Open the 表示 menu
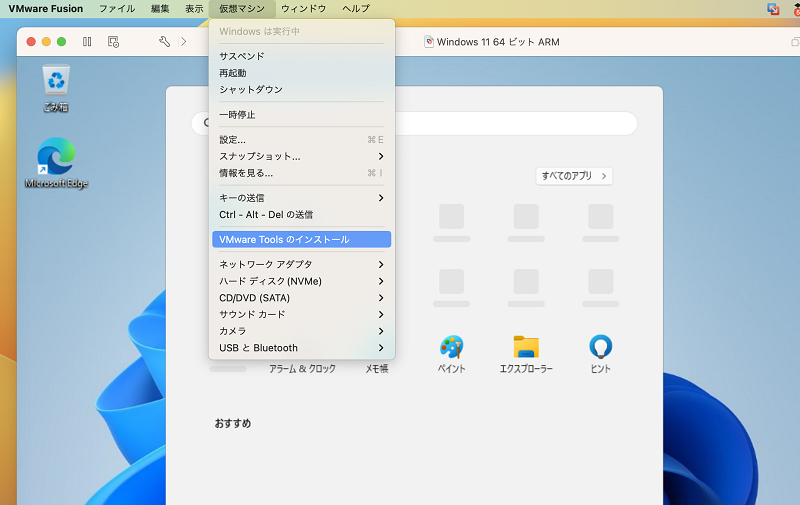800x505 pixels. [x=194, y=9]
